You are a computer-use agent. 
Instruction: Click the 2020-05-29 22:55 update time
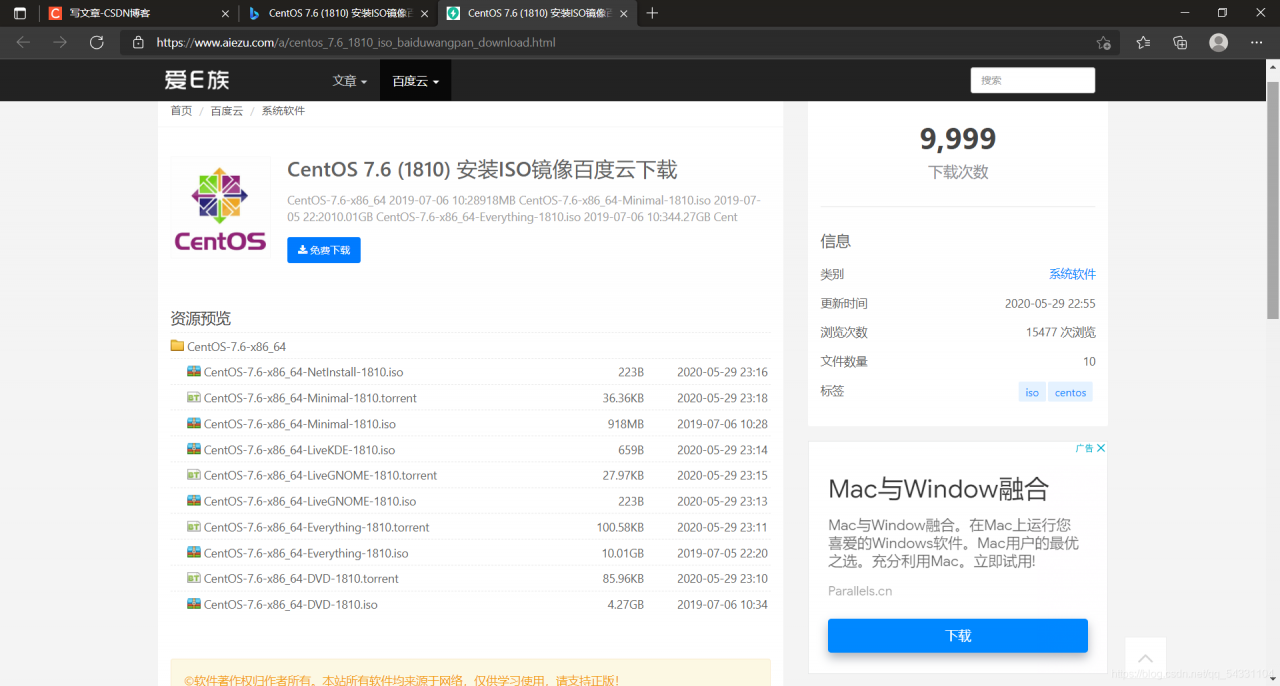[x=1050, y=303]
